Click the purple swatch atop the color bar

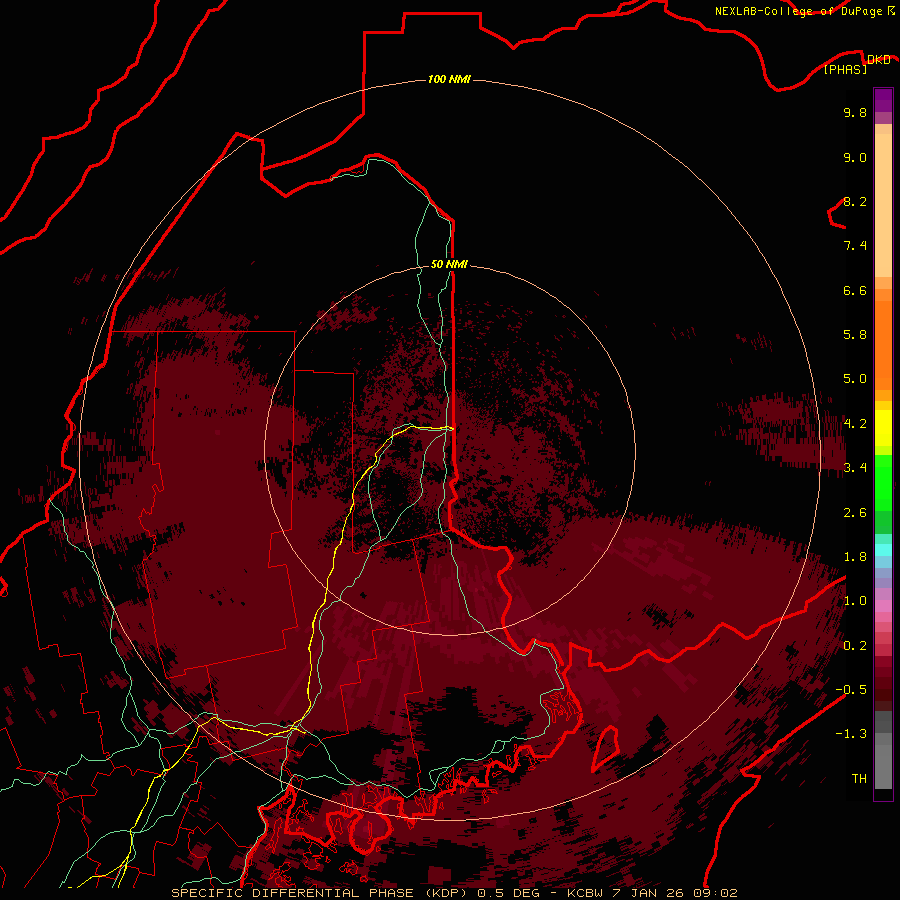point(883,100)
